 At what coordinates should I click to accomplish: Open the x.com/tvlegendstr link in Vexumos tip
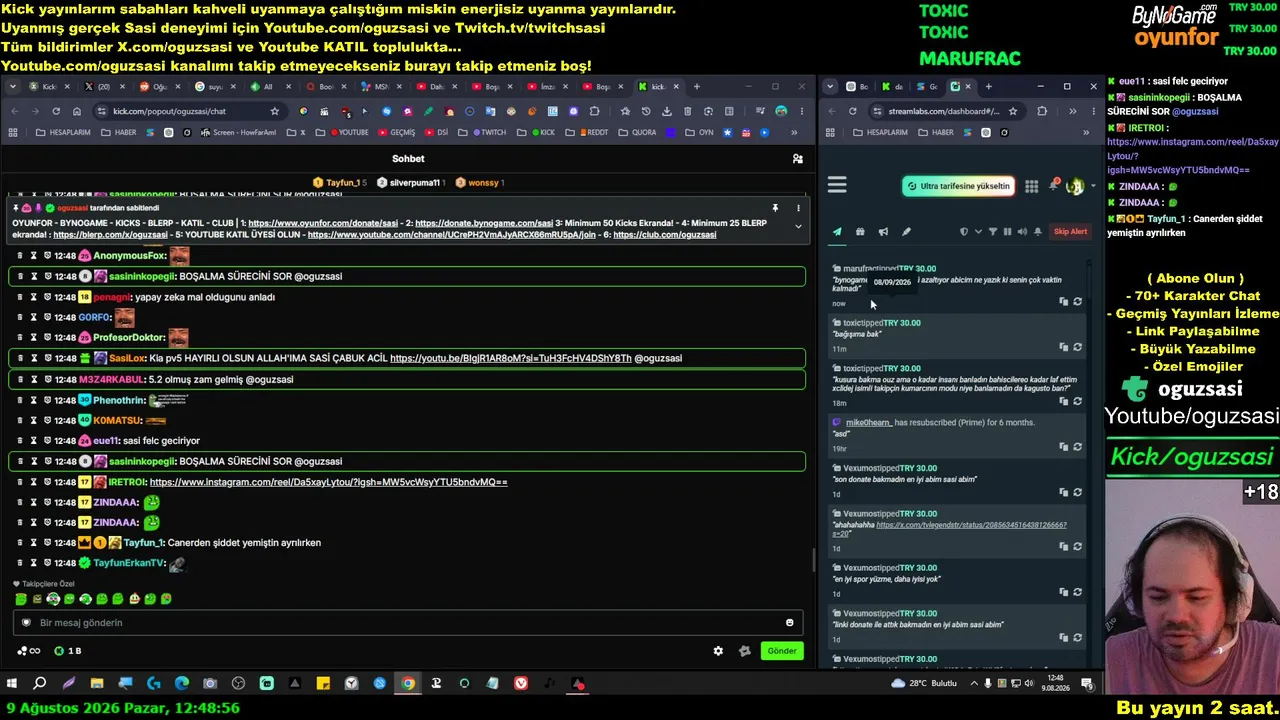pos(971,525)
